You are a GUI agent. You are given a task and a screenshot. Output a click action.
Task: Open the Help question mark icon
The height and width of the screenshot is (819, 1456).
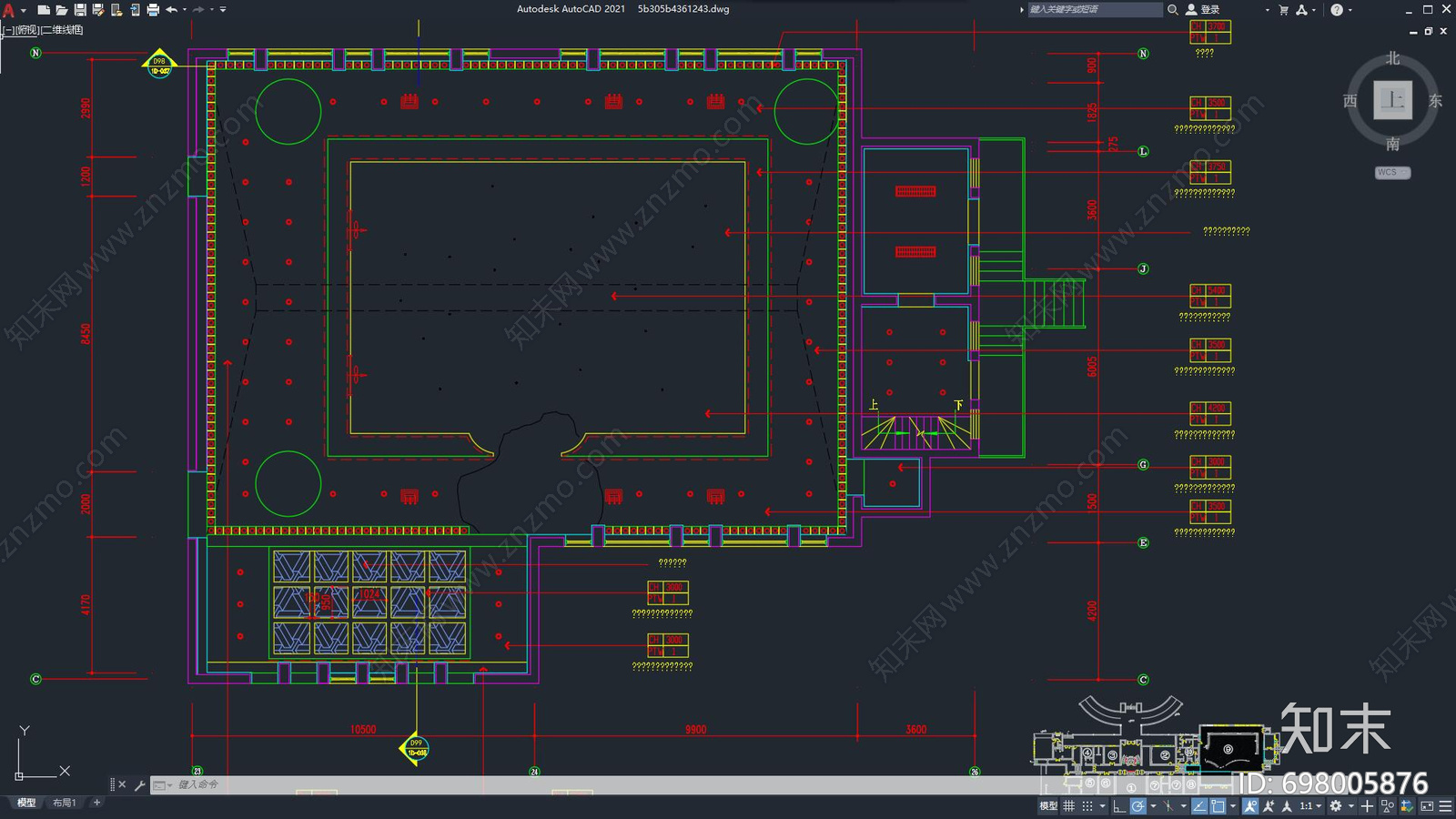(x=1336, y=9)
